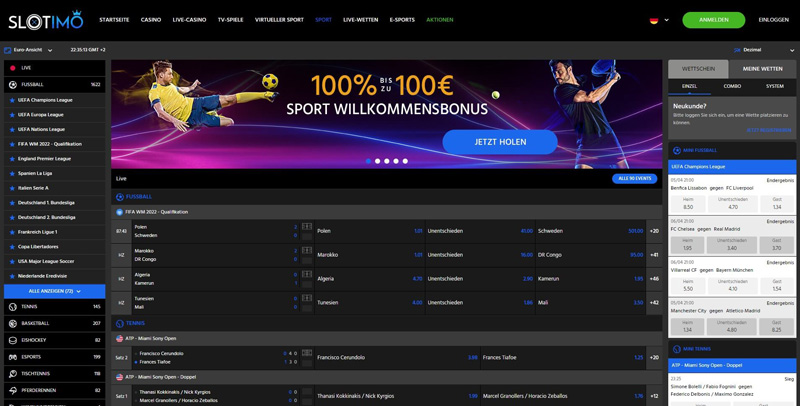Bet on Polen win at 1.01
The image size is (800, 406).
pos(369,231)
